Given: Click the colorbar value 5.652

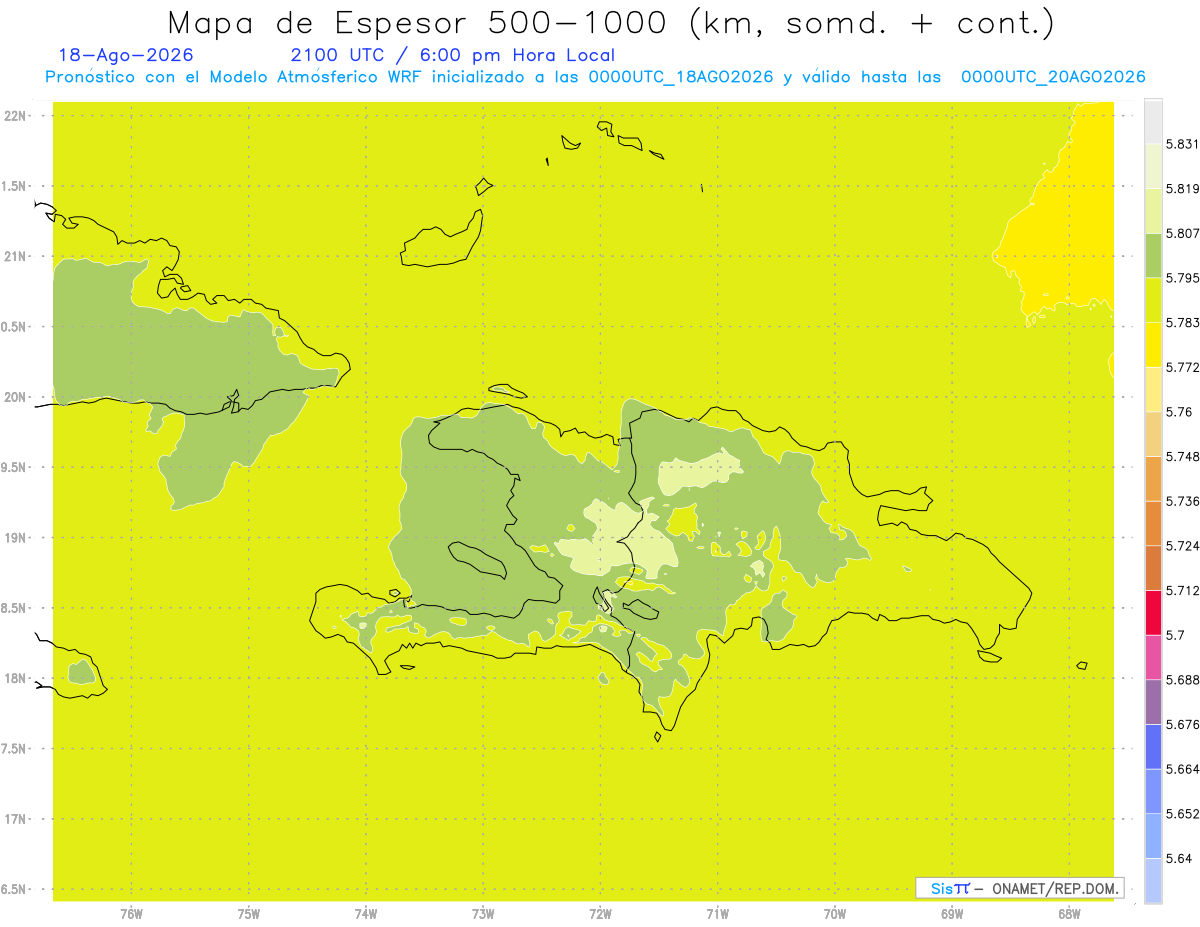Looking at the screenshot, I should [1183, 813].
